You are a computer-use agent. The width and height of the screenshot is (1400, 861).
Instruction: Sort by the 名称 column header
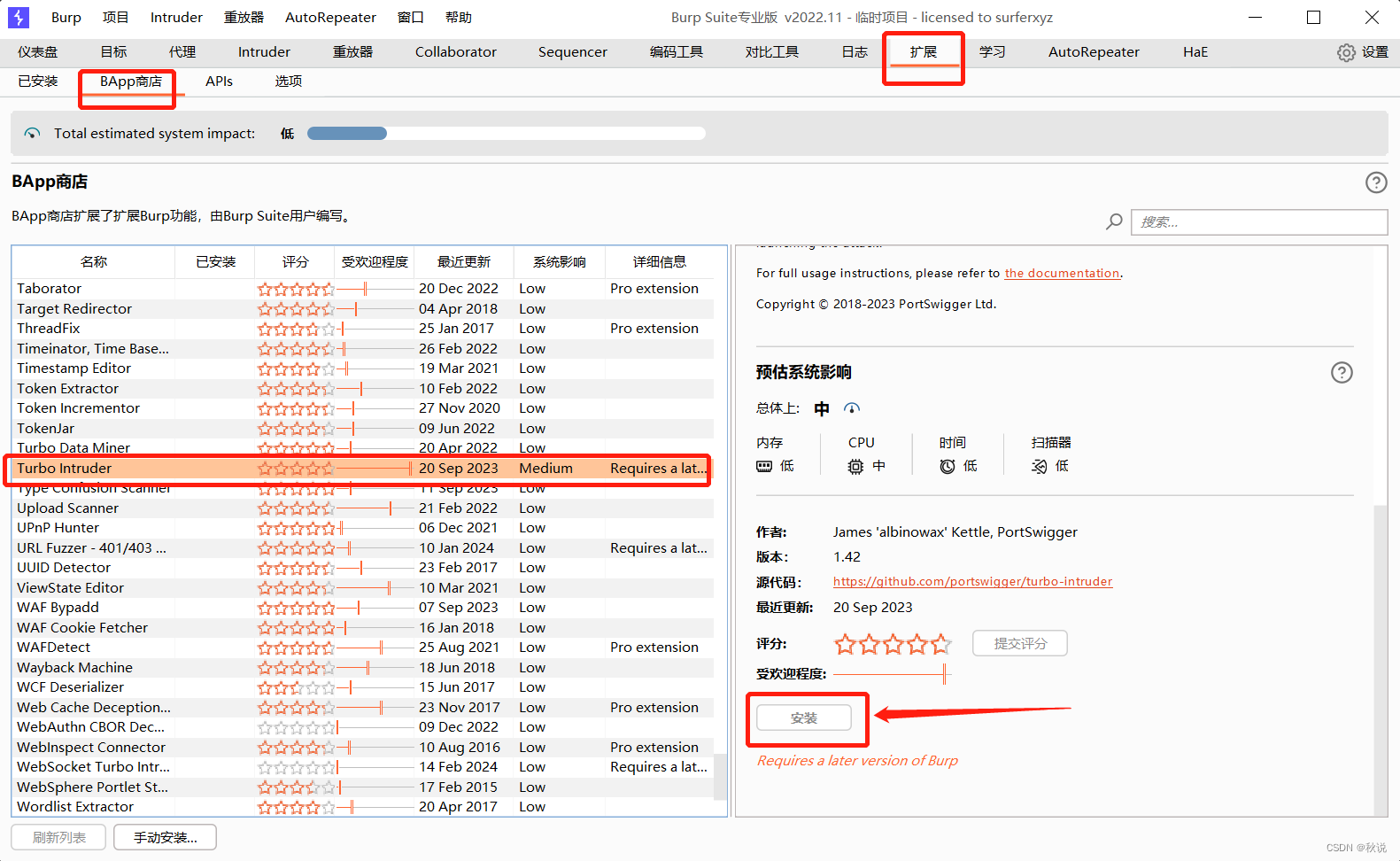coord(94,261)
